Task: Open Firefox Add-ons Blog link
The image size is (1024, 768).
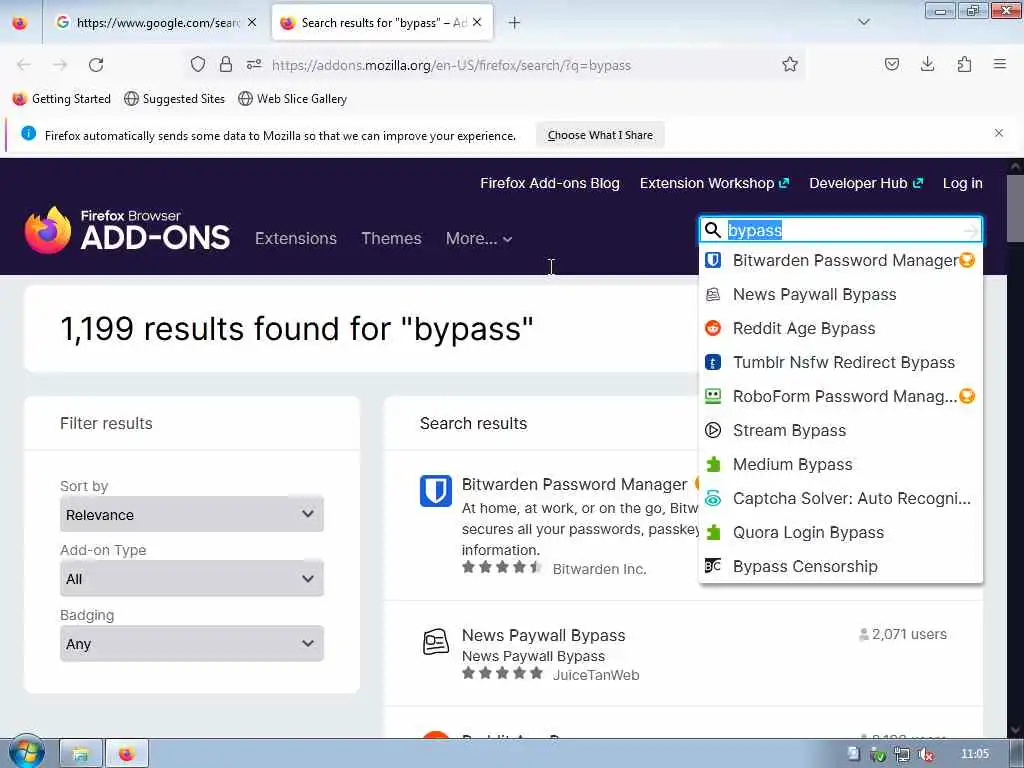Action: click(550, 184)
